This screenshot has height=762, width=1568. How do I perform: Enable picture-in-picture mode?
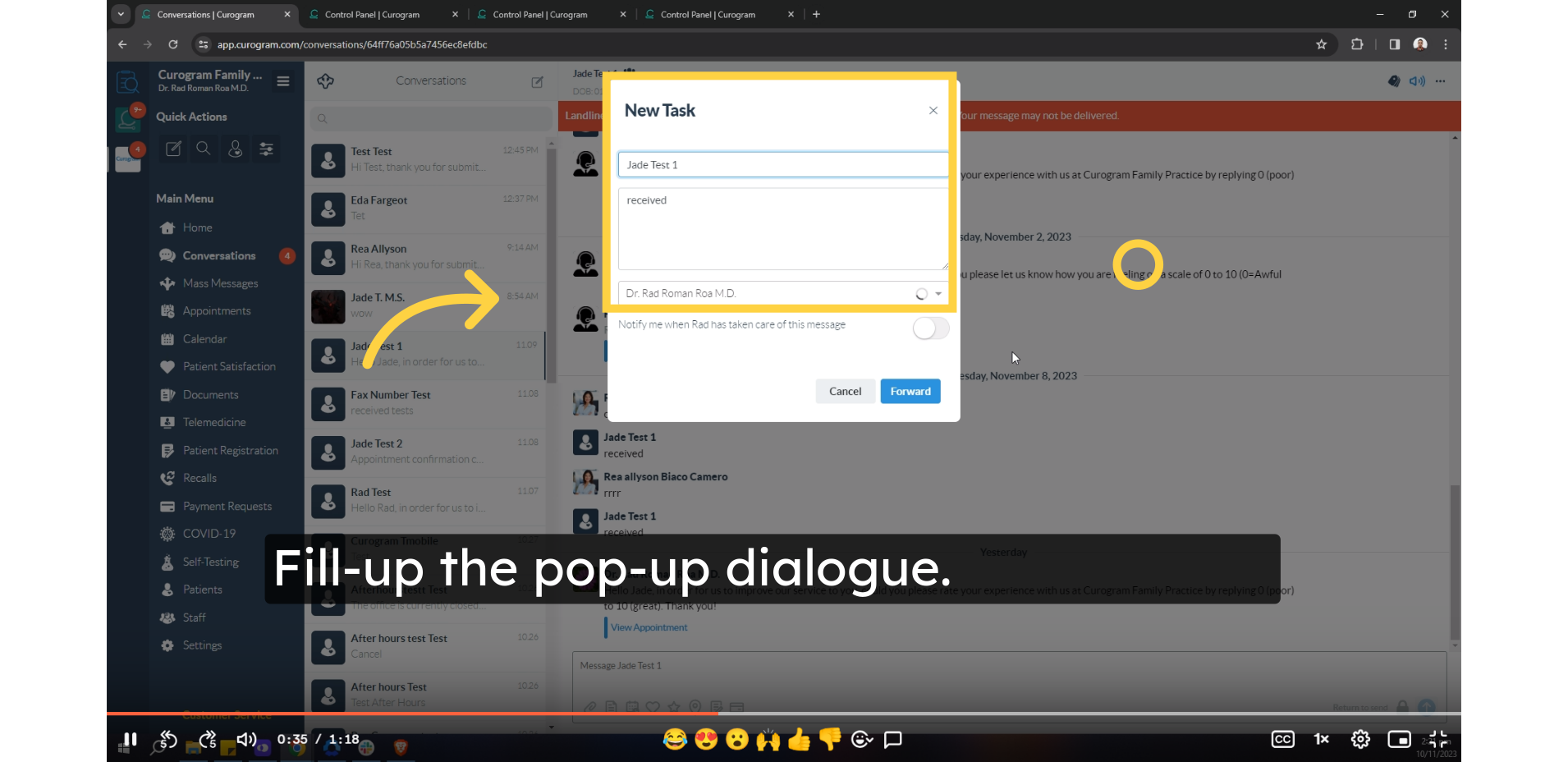[x=1399, y=739]
